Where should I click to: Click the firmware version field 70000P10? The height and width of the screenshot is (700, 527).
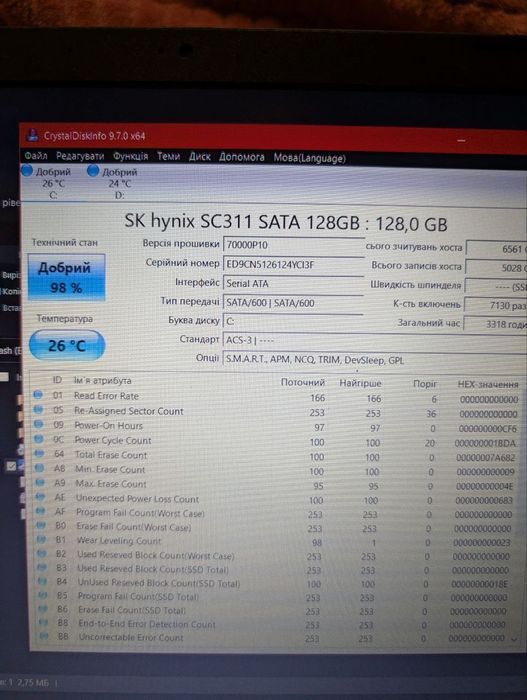(x=294, y=245)
